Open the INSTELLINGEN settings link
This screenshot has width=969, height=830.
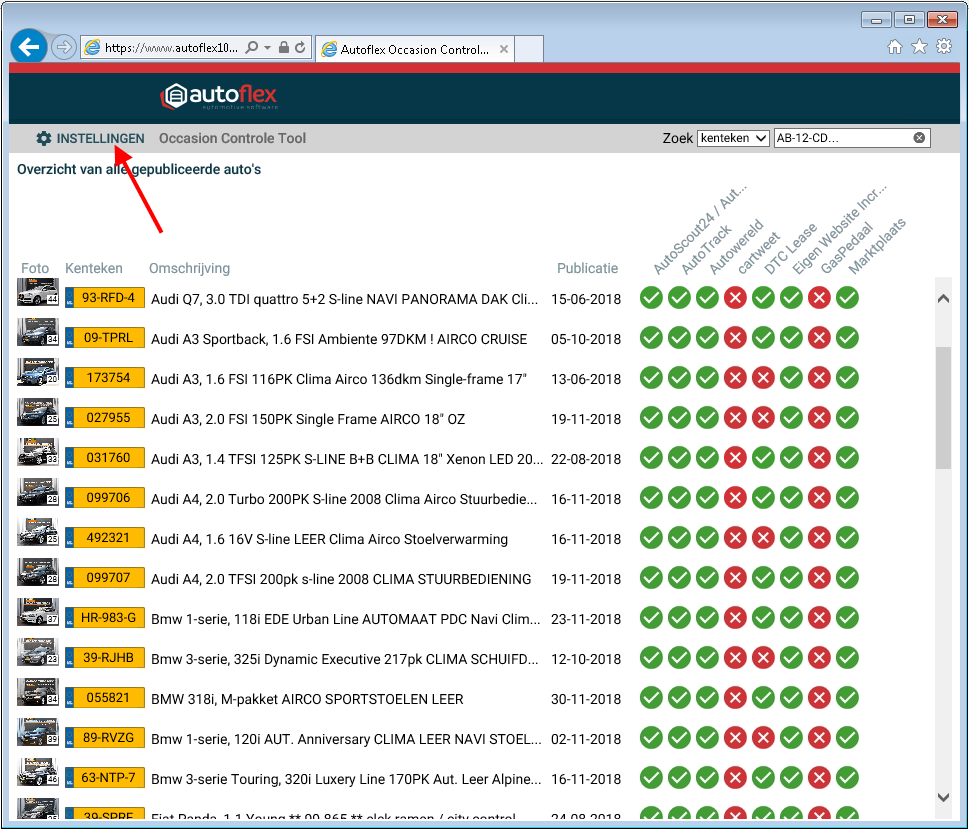[90, 138]
